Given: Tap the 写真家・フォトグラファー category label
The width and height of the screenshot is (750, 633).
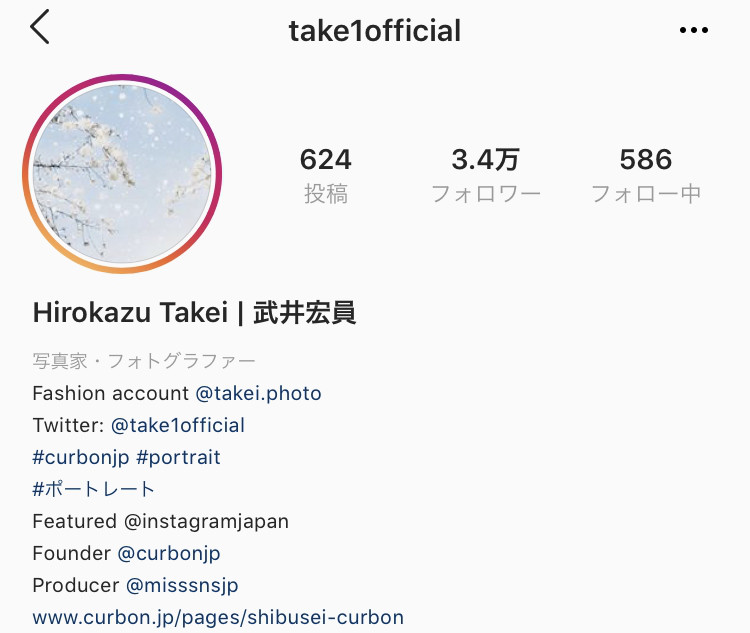Looking at the screenshot, I should click(144, 361).
